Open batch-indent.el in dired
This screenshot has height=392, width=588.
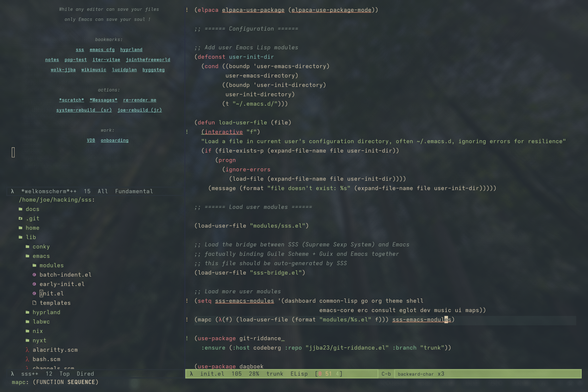[x=65, y=275]
